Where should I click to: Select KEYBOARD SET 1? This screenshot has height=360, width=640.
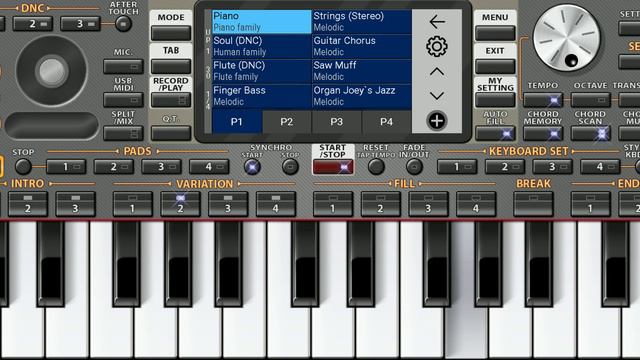tap(457, 167)
